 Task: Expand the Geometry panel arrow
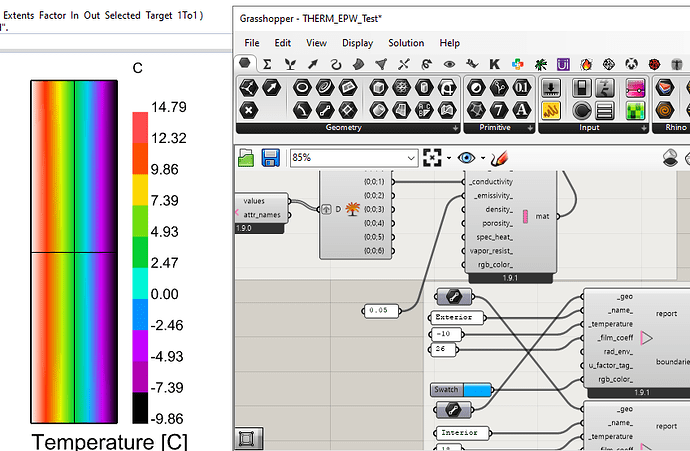point(456,129)
